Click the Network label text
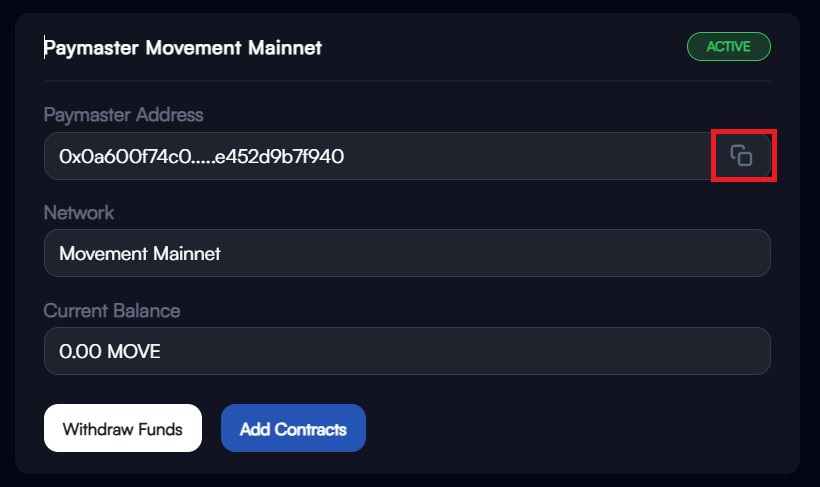This screenshot has width=820, height=487. (78, 213)
